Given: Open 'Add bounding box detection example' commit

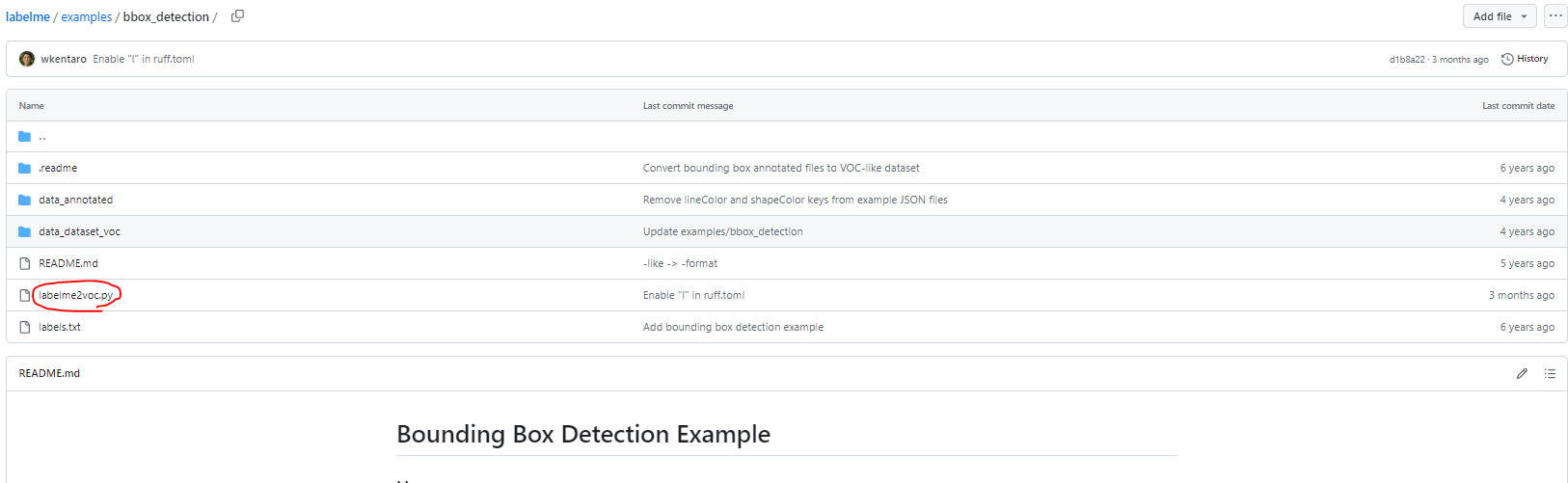Looking at the screenshot, I should click(733, 327).
